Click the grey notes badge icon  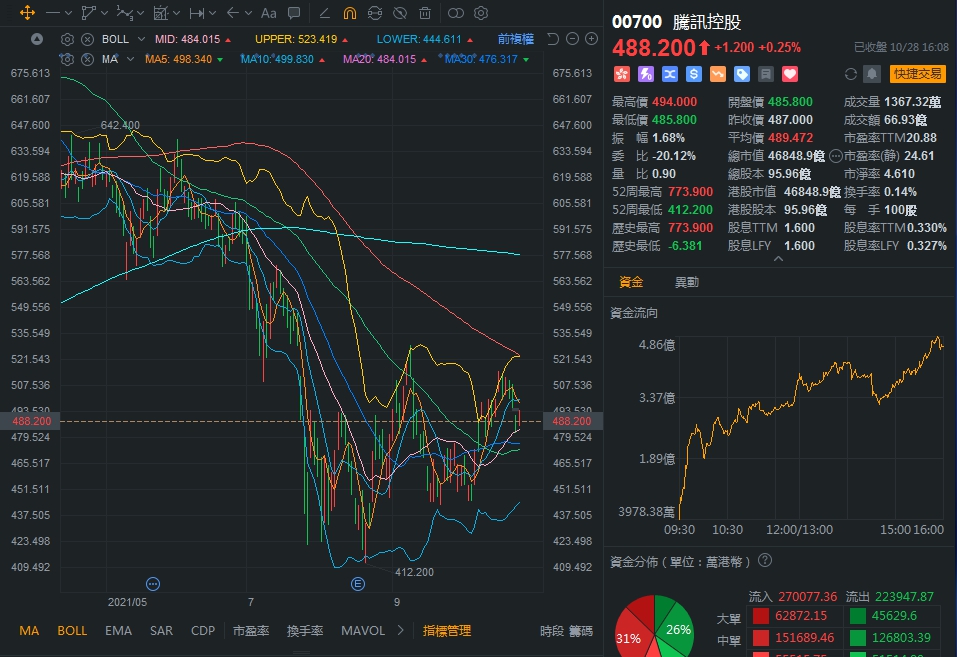[x=765, y=74]
